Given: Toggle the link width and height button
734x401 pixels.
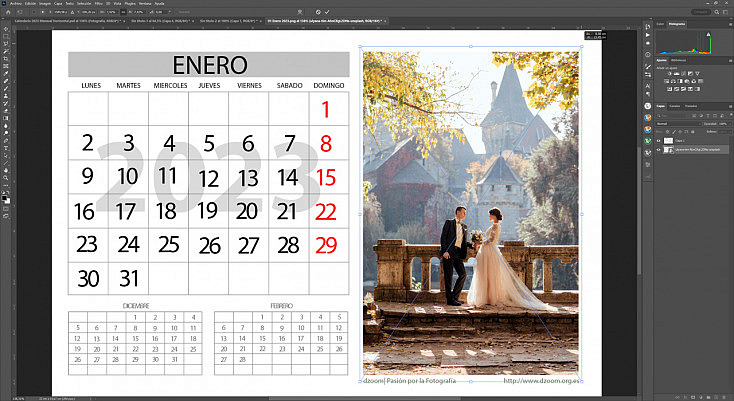Looking at the screenshot, I should click(123, 12).
